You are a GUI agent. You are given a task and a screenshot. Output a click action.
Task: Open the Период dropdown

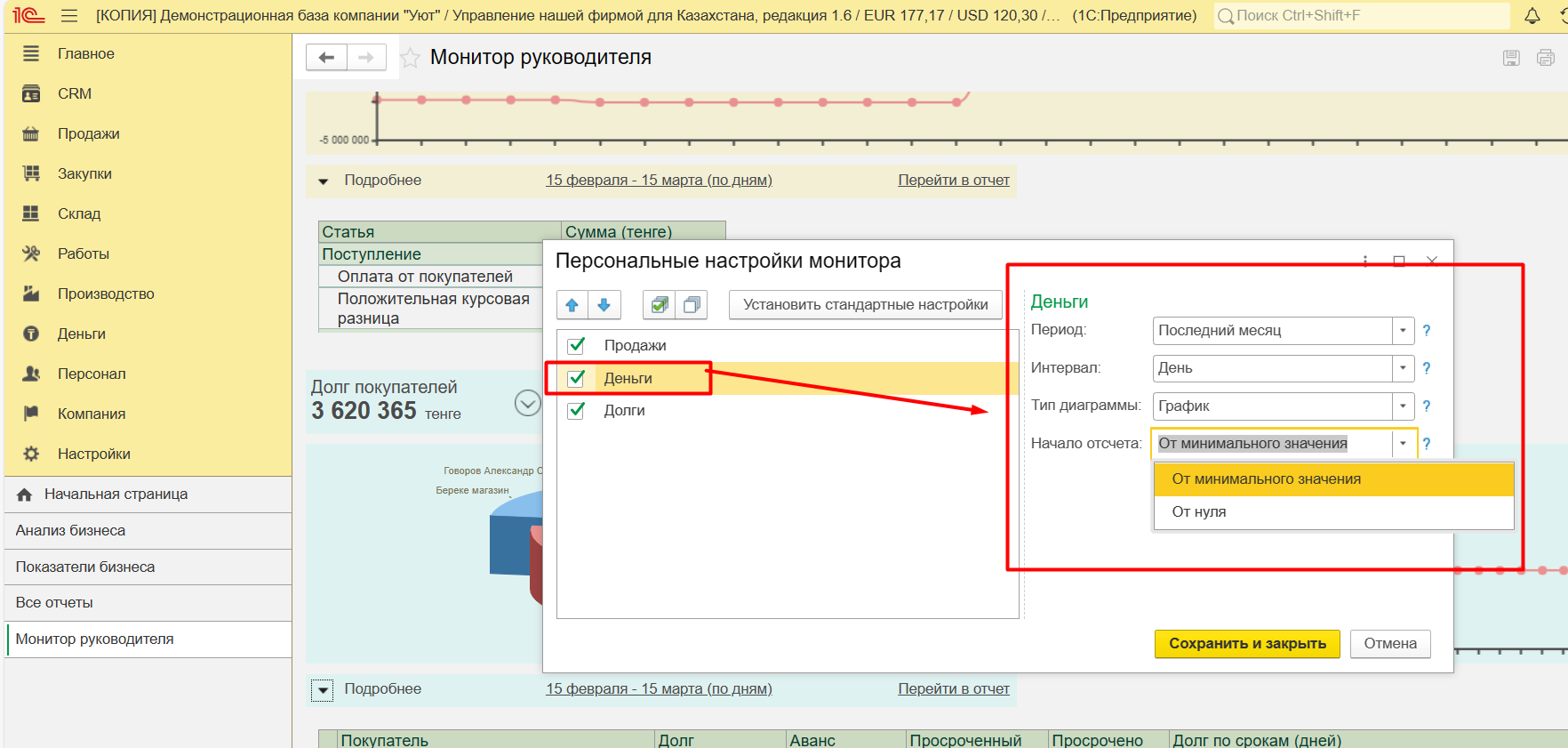coord(1403,331)
